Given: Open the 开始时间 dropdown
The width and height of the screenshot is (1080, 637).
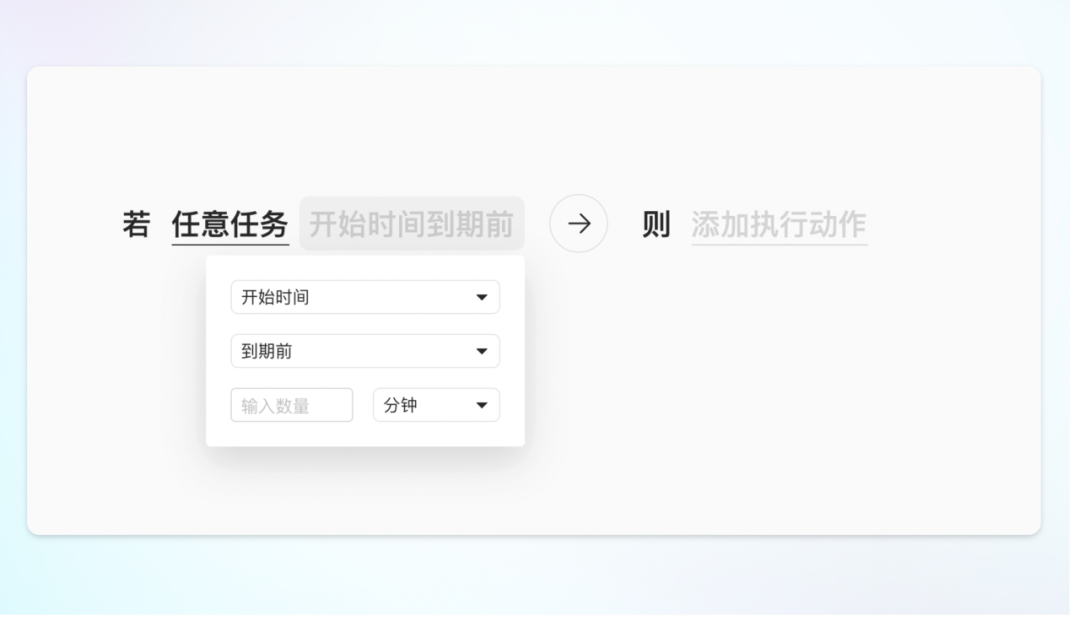Looking at the screenshot, I should pos(365,297).
